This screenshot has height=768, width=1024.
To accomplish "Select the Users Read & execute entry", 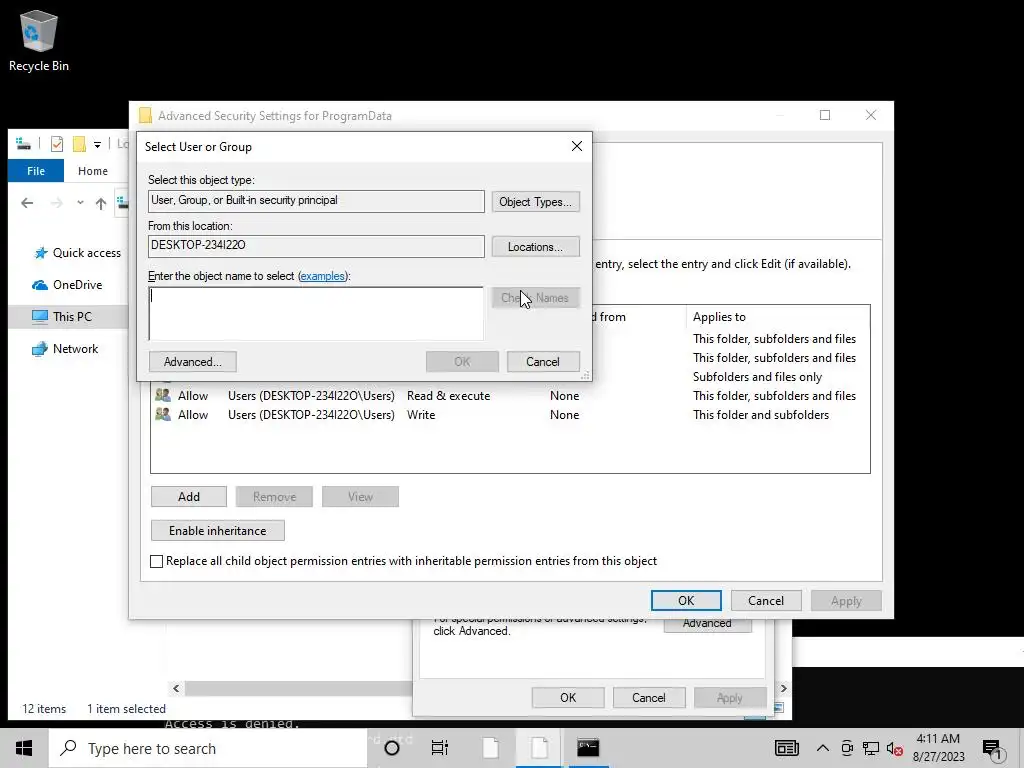I will (509, 396).
